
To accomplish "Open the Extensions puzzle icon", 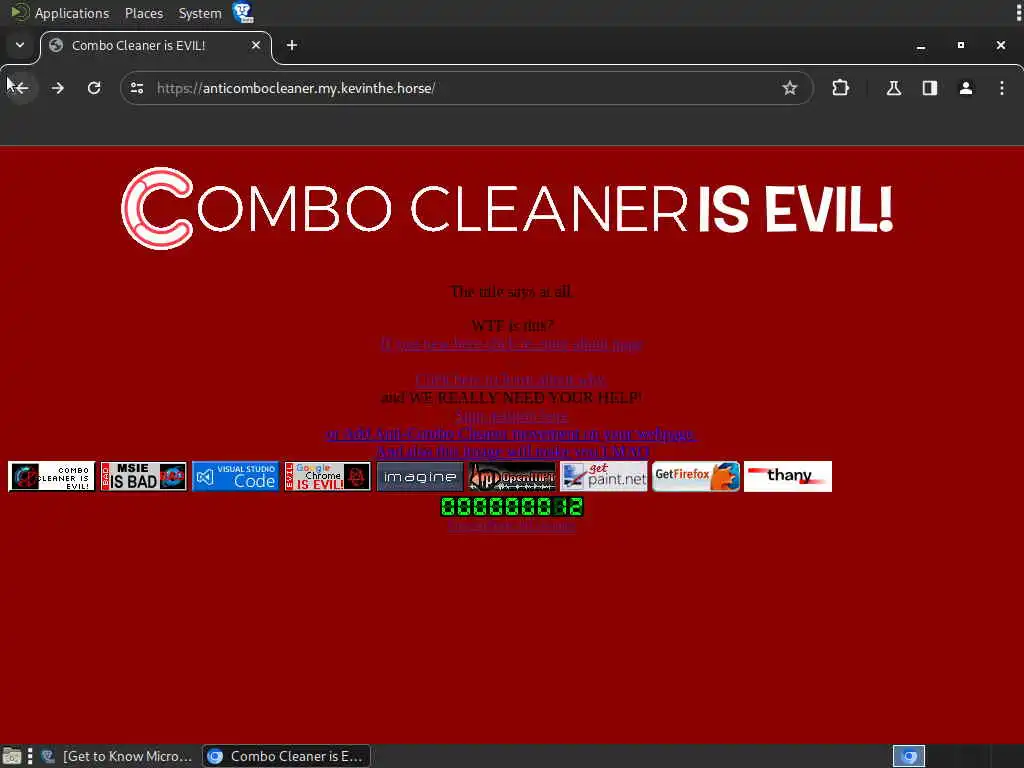I will pos(840,88).
